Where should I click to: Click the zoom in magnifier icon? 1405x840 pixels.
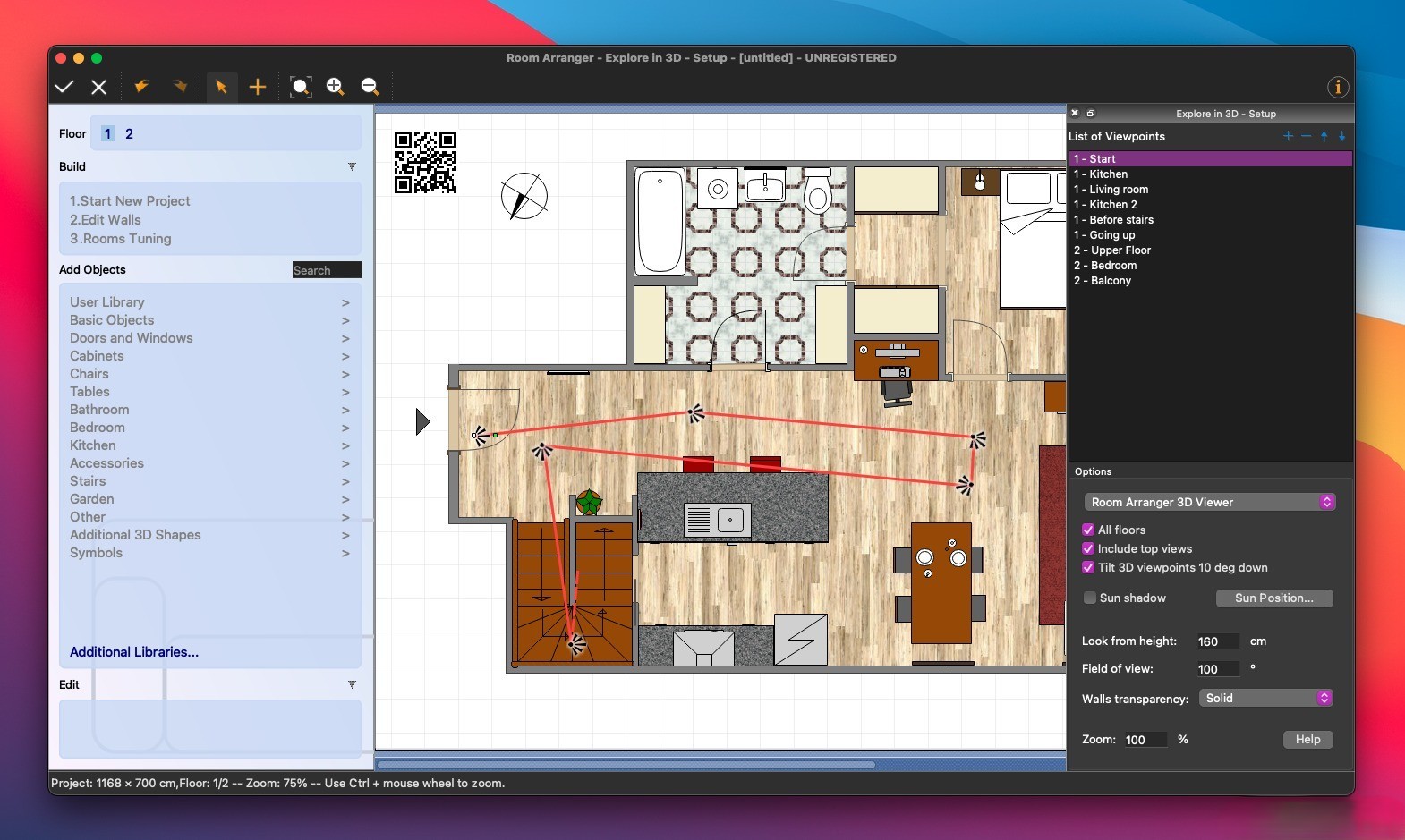336,87
